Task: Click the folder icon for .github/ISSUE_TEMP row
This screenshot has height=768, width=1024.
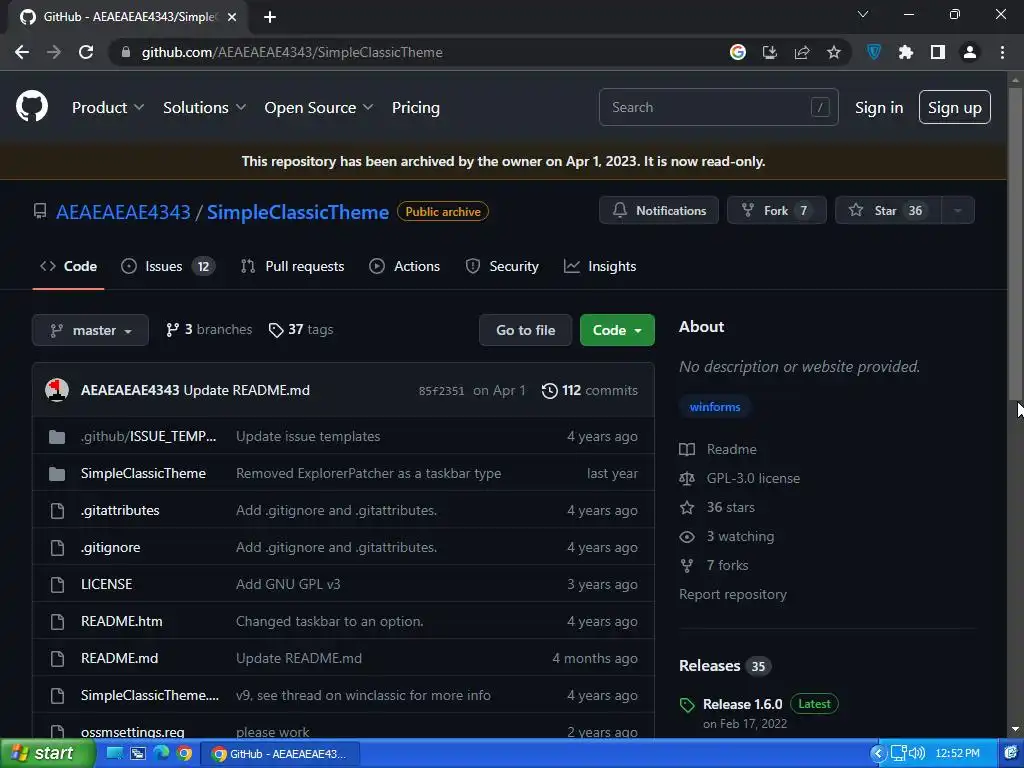Action: (57, 436)
